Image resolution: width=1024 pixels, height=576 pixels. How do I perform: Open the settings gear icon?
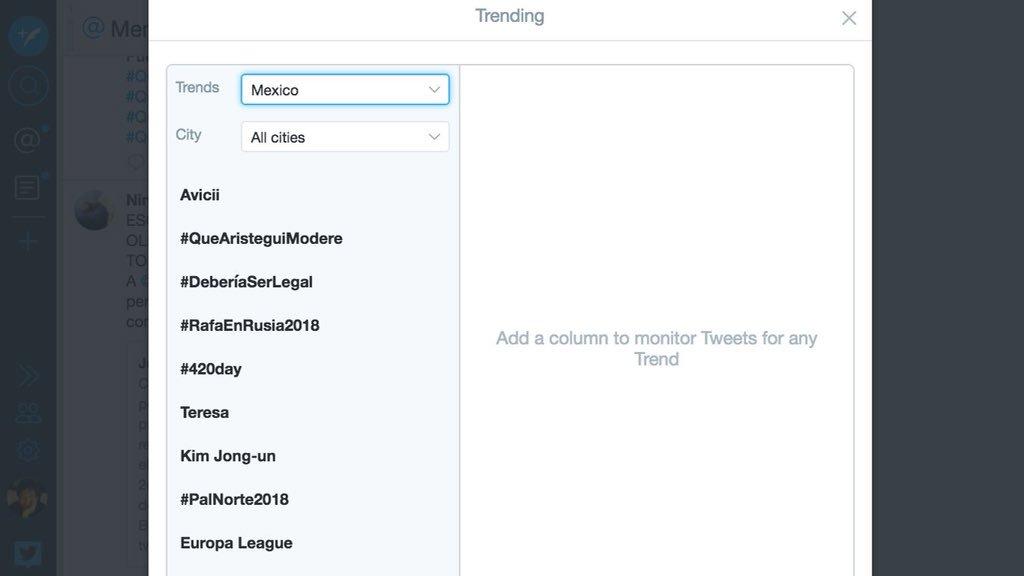click(x=28, y=450)
